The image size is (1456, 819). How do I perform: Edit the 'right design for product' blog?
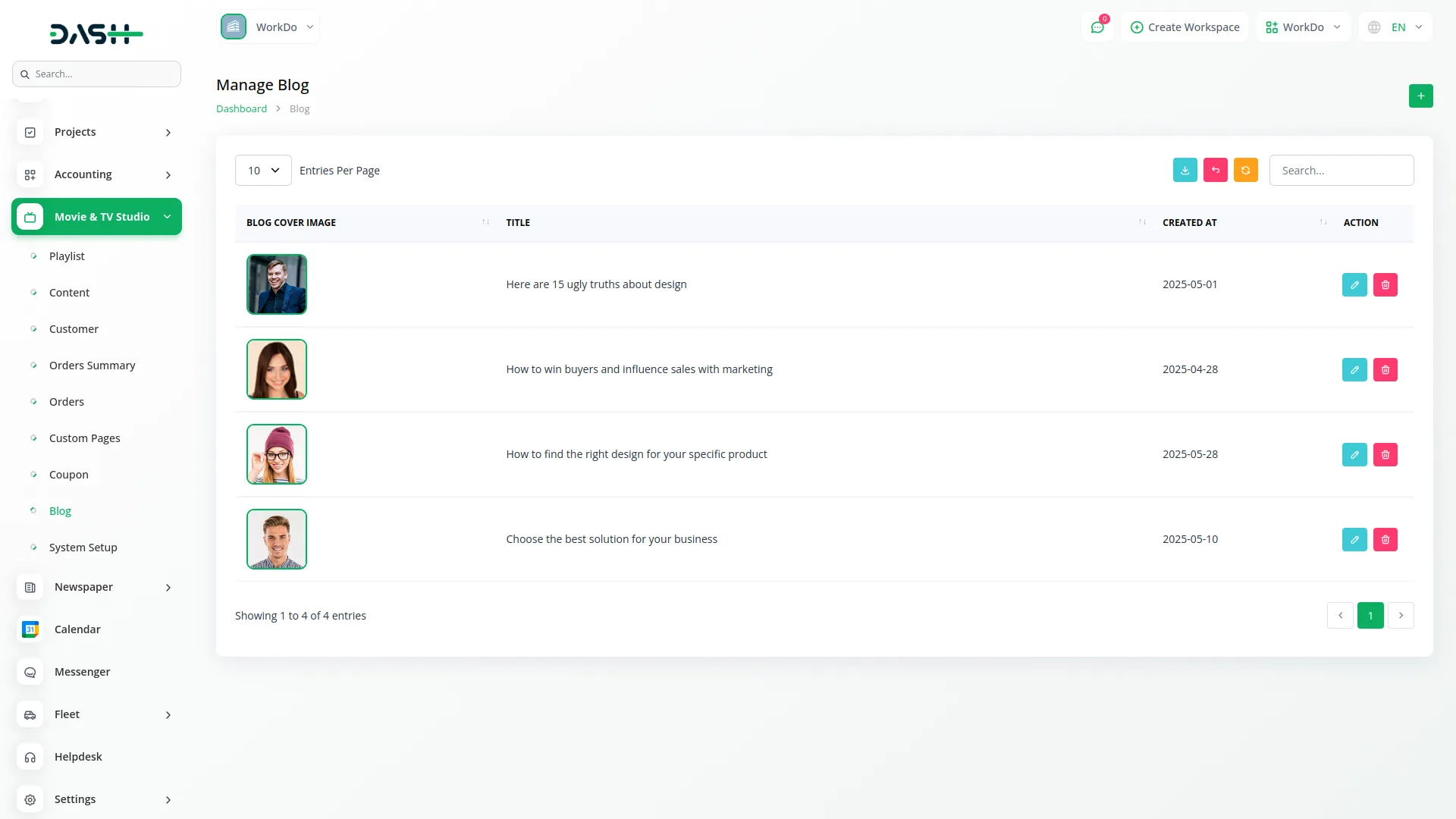1354,455
